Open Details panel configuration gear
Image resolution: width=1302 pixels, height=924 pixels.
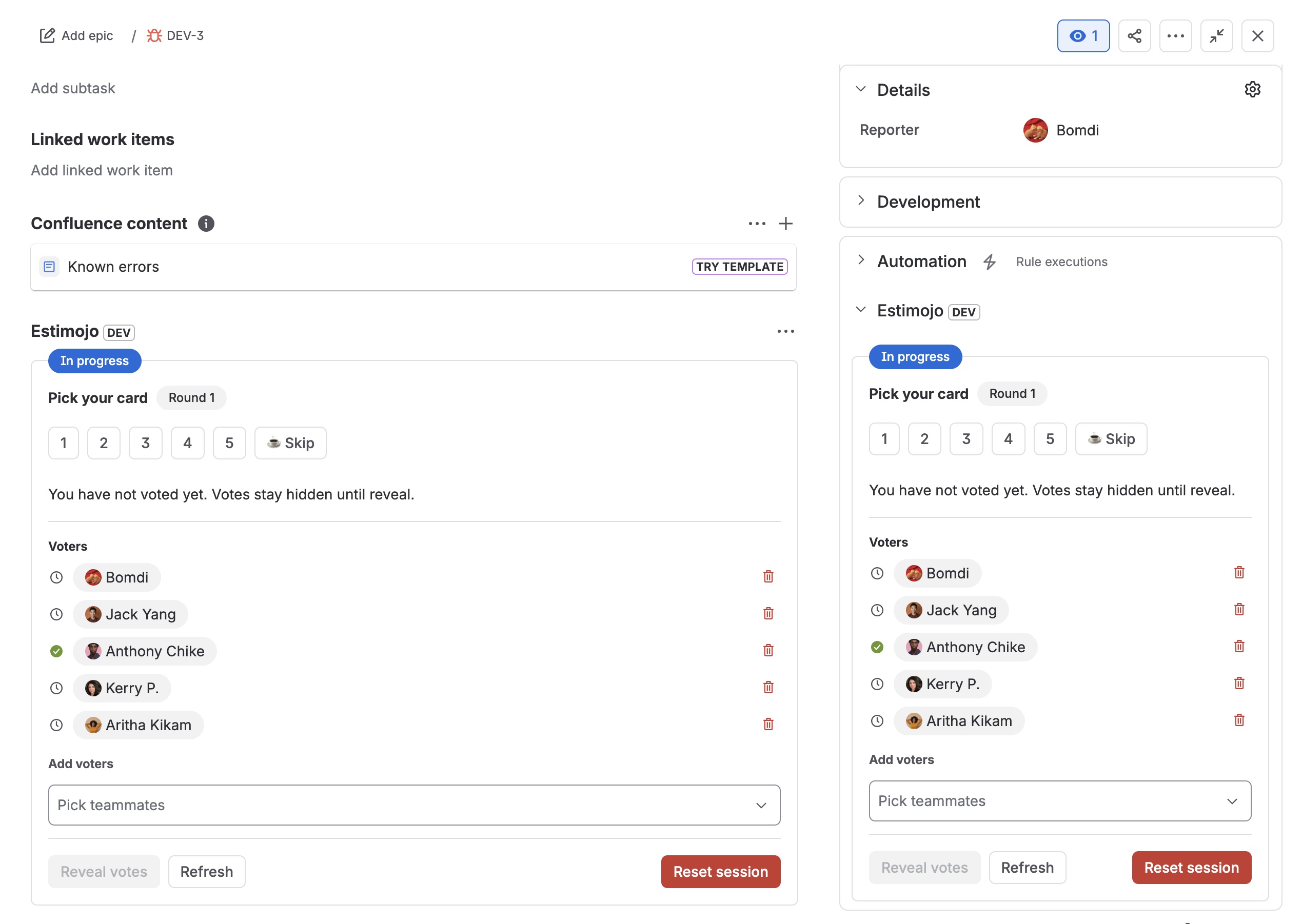(1252, 89)
